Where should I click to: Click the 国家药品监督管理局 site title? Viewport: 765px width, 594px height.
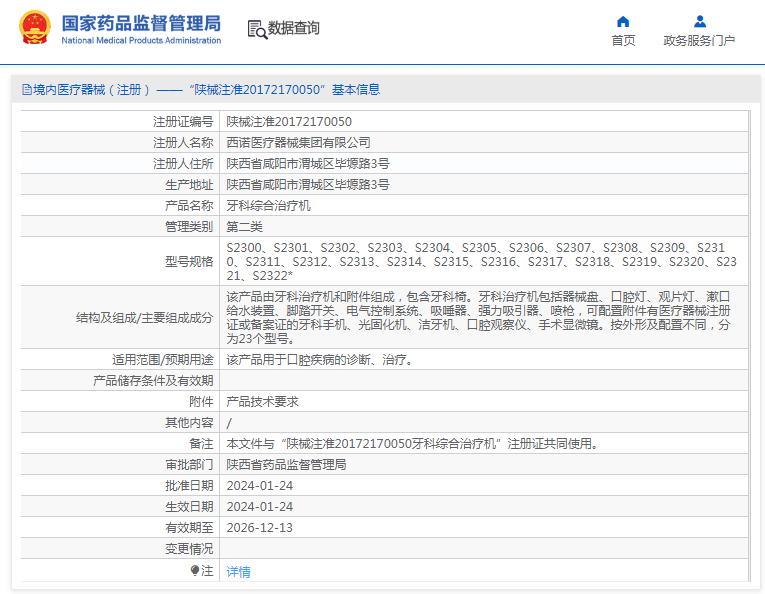tap(141, 23)
